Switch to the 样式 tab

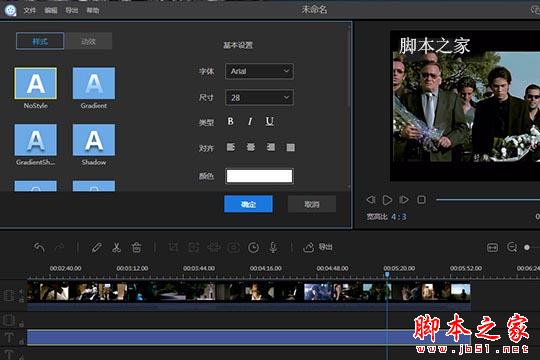click(40, 41)
